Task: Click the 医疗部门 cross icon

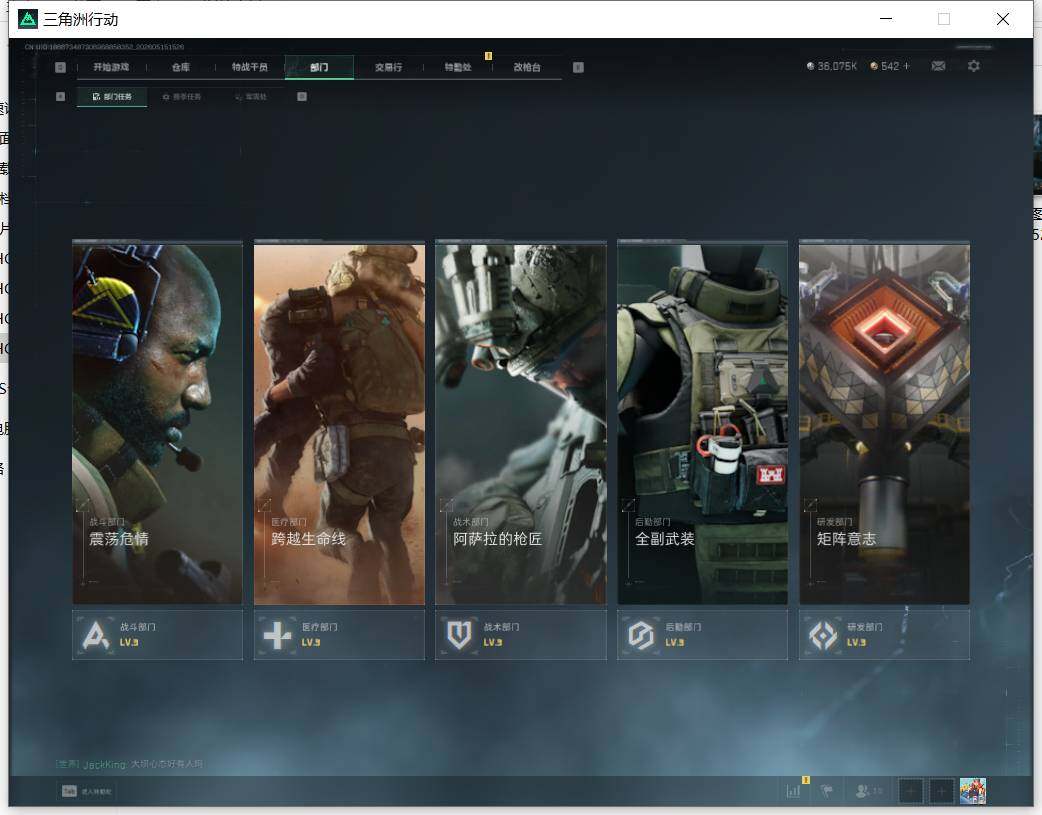Action: click(277, 635)
